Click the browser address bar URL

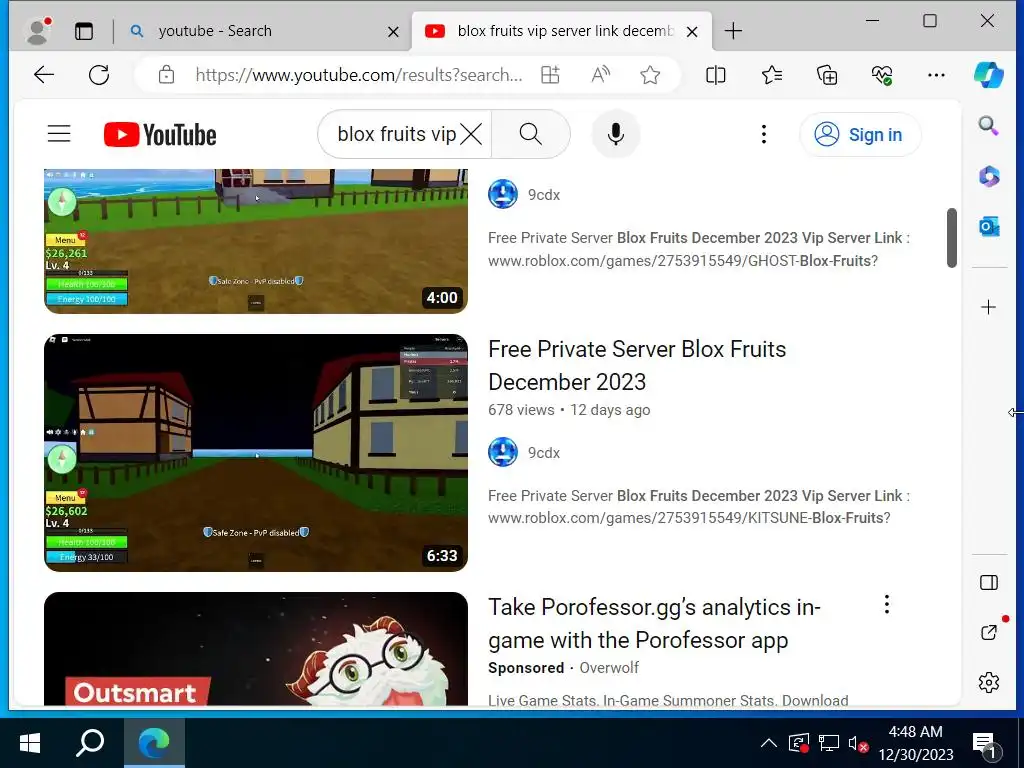pos(359,75)
